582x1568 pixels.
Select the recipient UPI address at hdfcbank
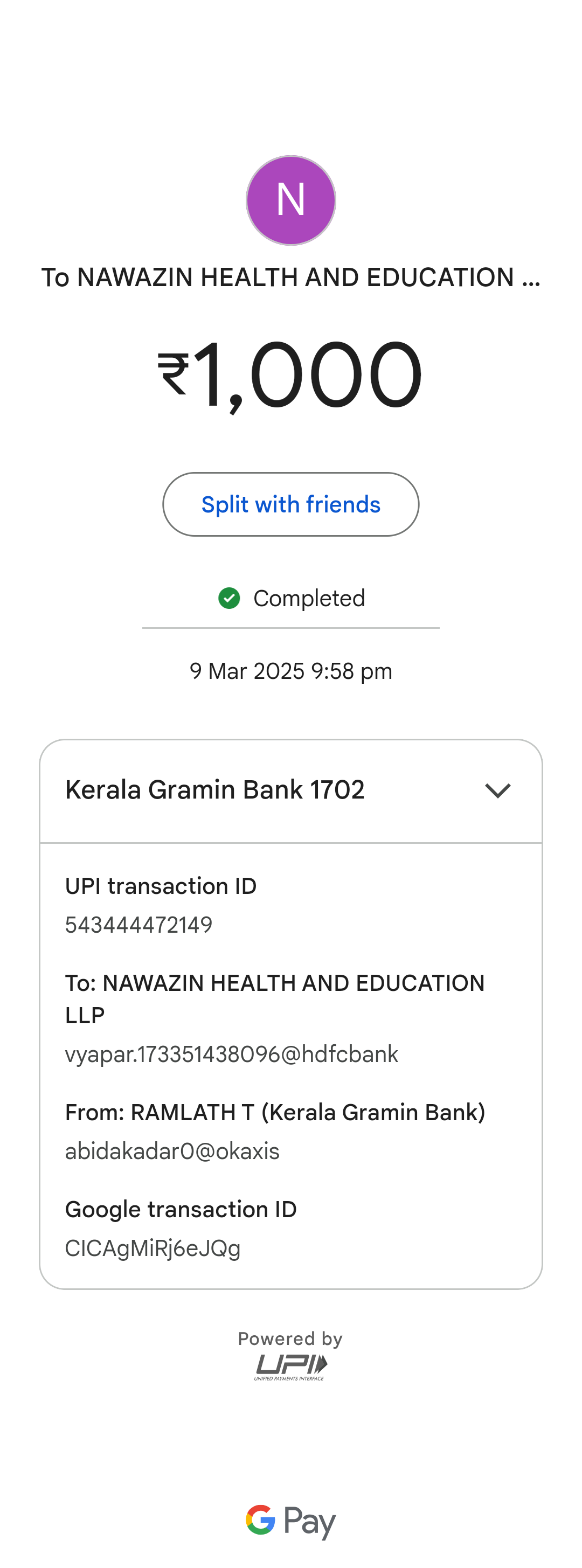[231, 1054]
